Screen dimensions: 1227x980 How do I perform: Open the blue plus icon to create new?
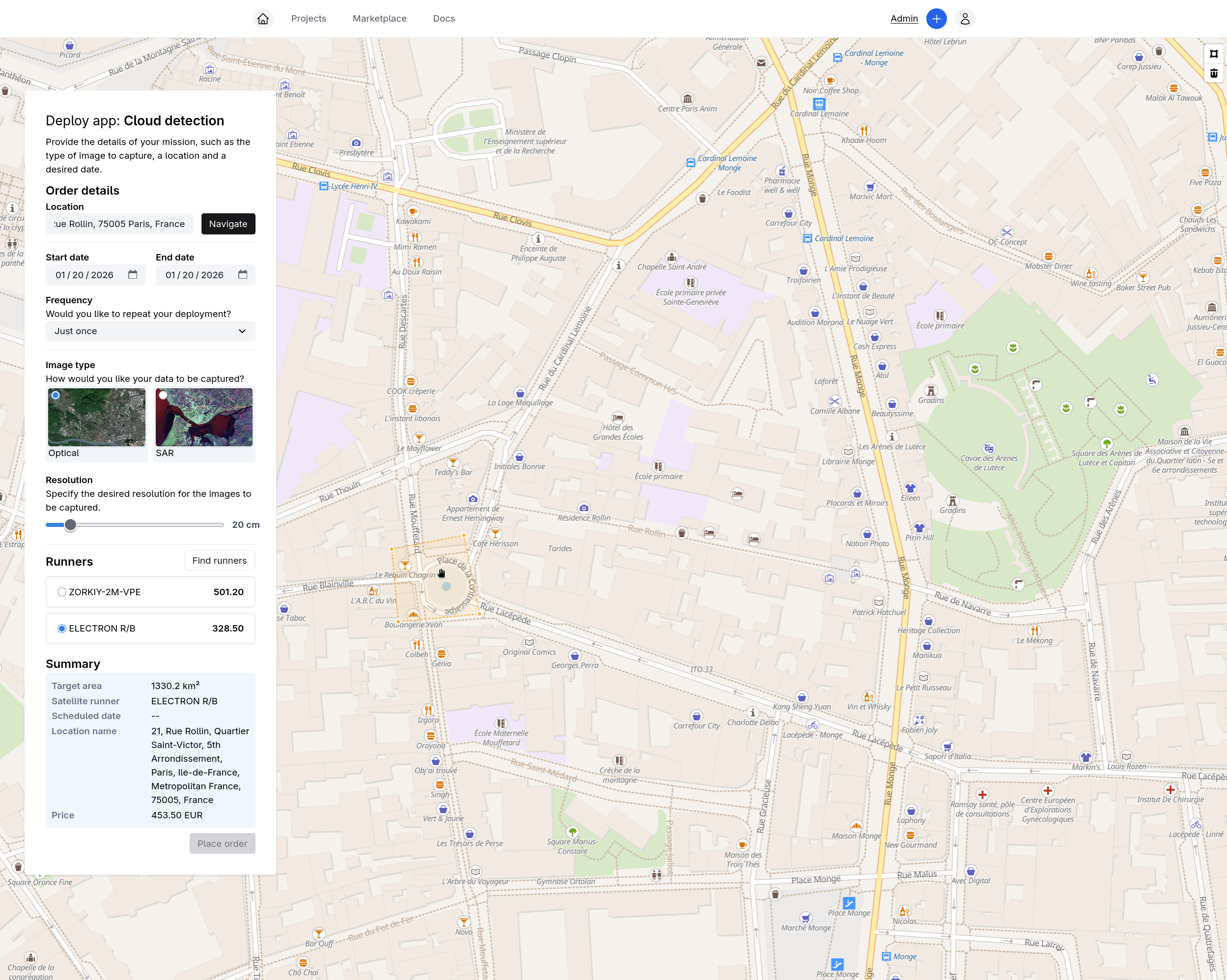pyautogui.click(x=936, y=18)
